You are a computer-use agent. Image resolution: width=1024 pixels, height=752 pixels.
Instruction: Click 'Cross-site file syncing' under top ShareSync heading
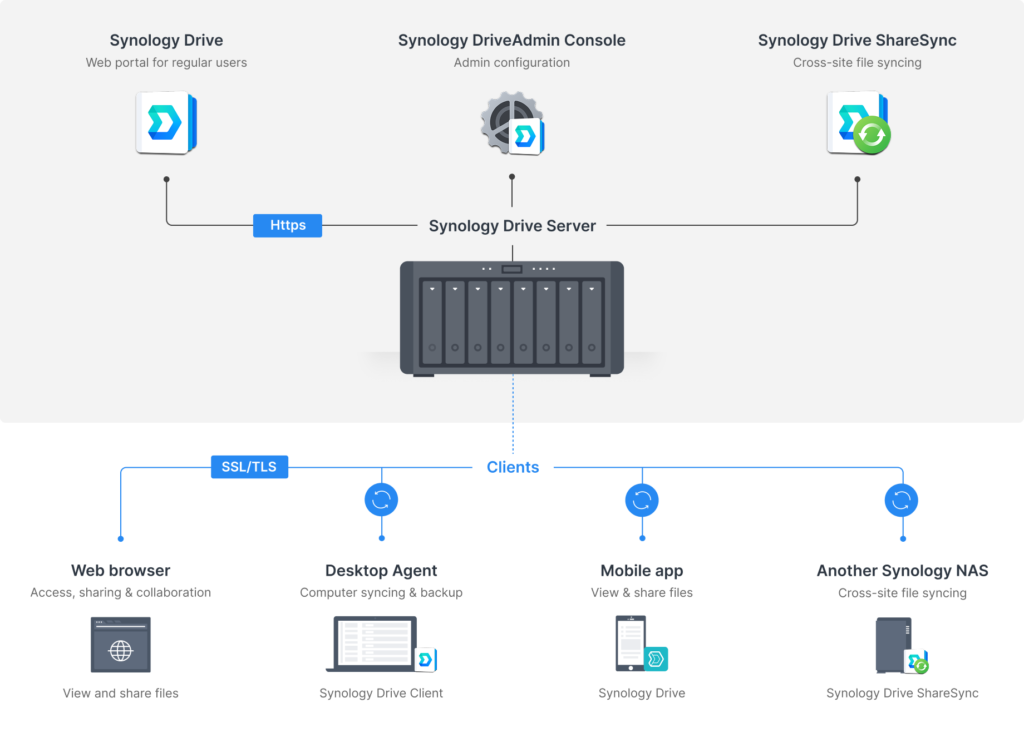point(857,63)
